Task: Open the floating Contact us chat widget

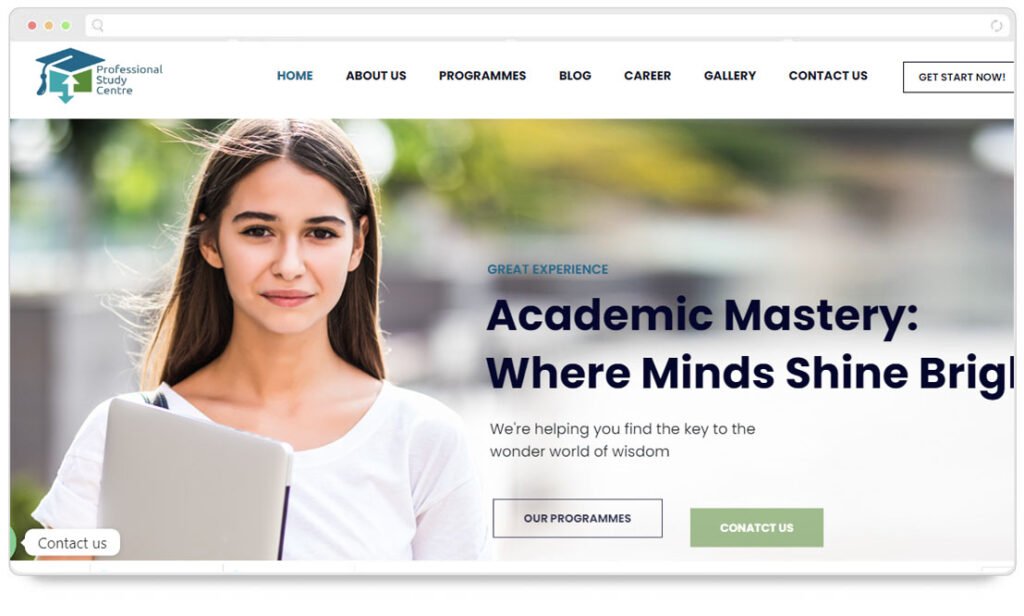Action: click(x=72, y=543)
